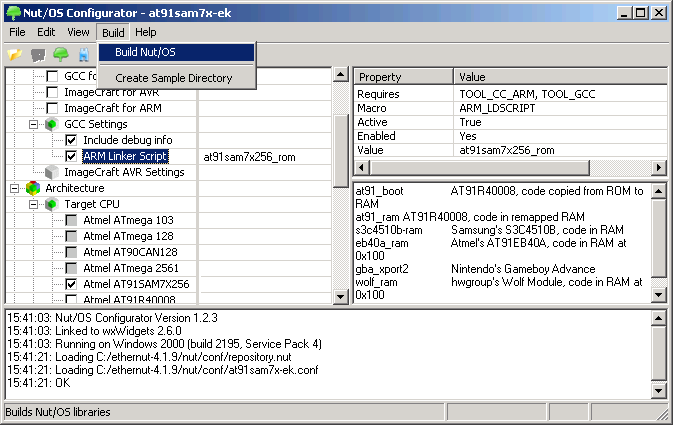Toggle the Atmel ATmega 128 checkbox

(x=71, y=236)
